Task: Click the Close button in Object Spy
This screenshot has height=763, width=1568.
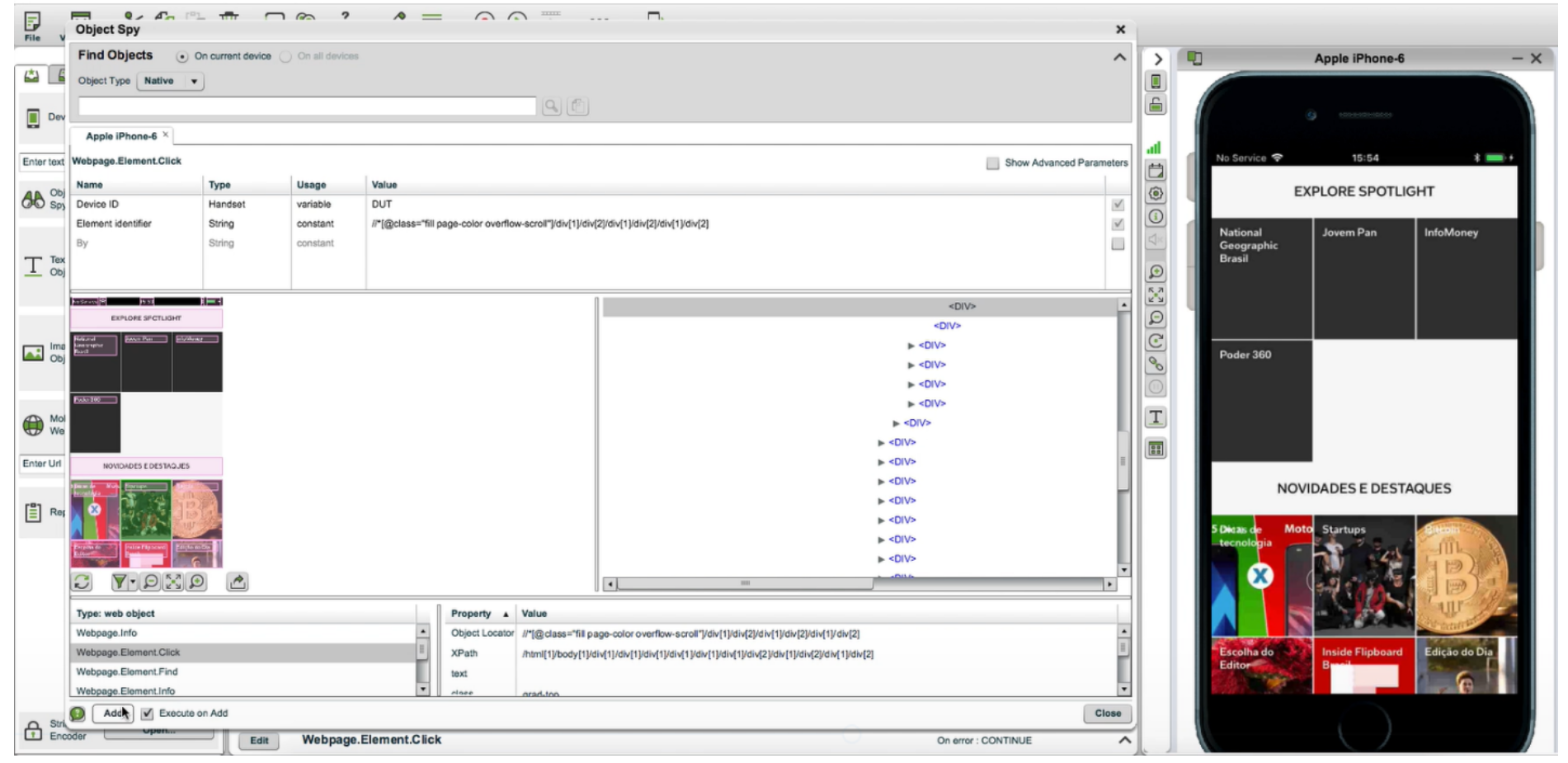Action: point(1107,714)
